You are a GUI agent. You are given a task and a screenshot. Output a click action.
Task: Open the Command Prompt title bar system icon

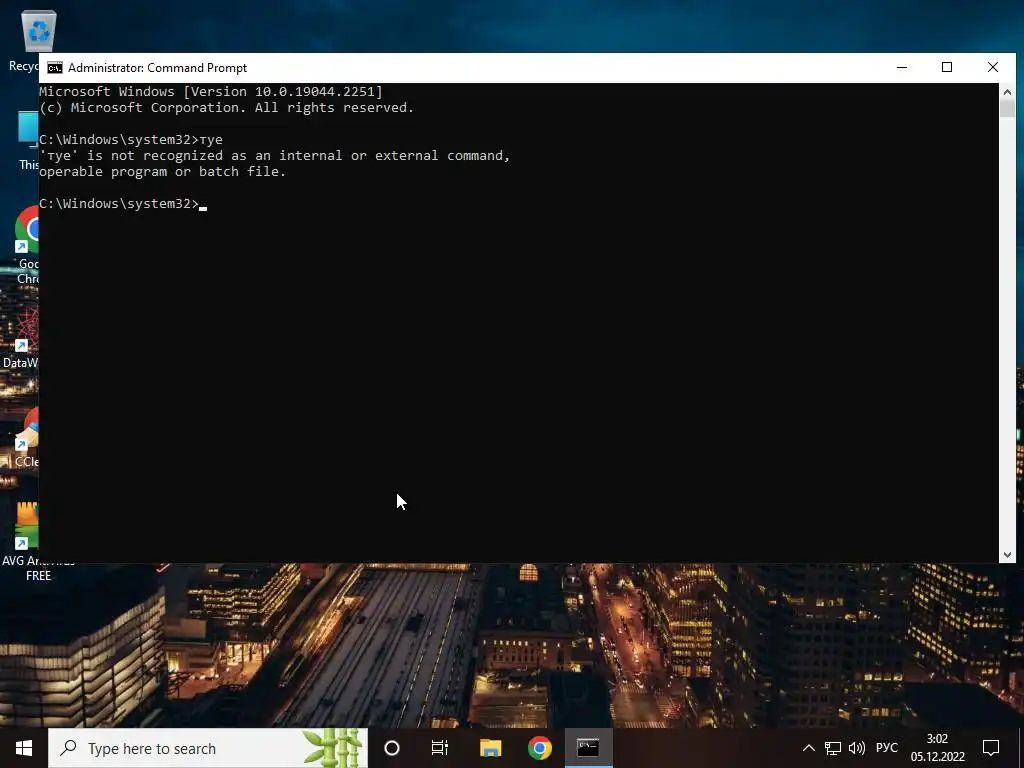55,68
